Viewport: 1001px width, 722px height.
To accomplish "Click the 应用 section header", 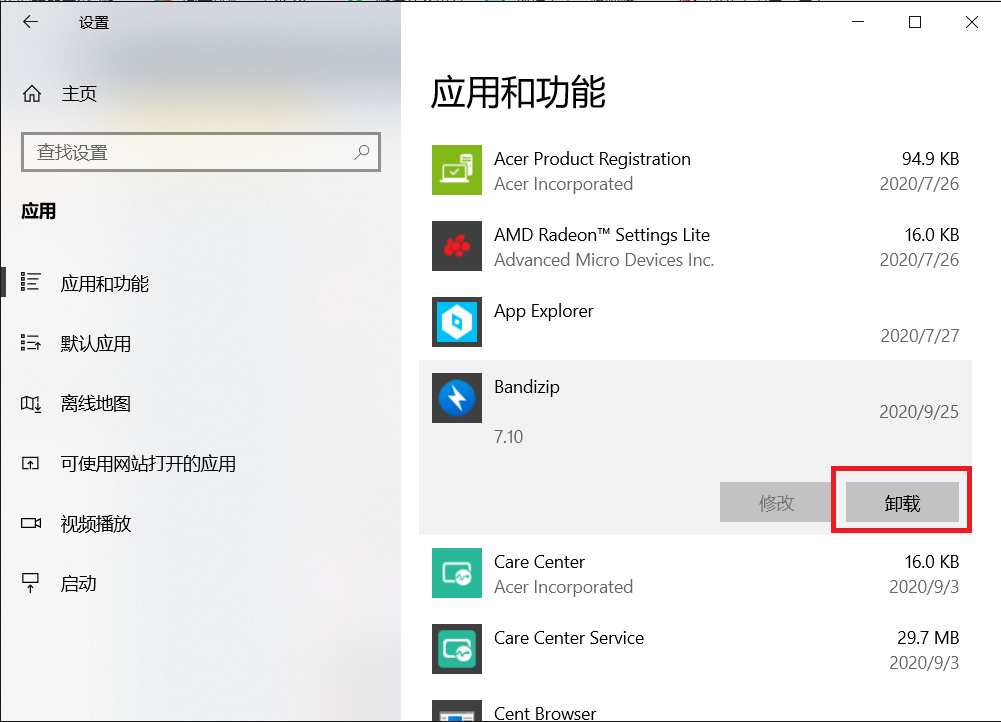I will pyautogui.click(x=38, y=211).
